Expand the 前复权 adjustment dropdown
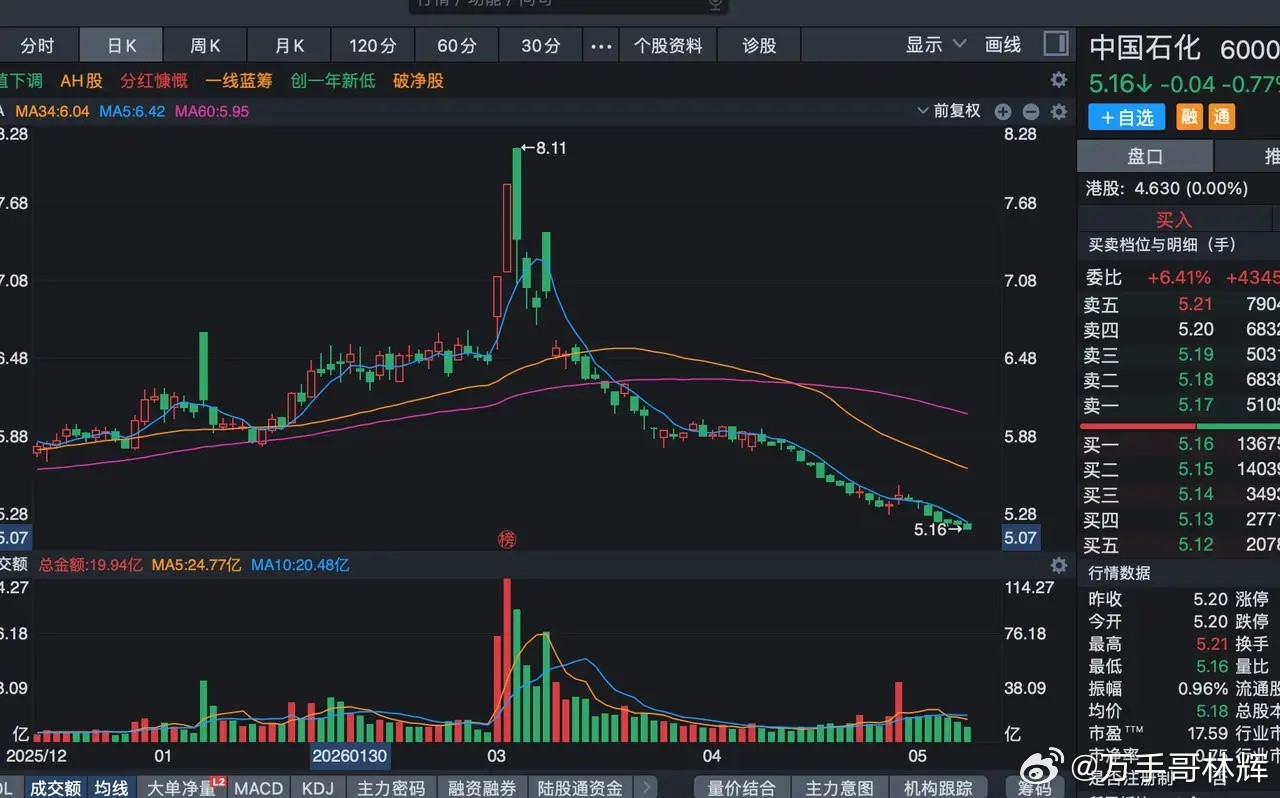This screenshot has width=1280, height=798. (x=949, y=111)
